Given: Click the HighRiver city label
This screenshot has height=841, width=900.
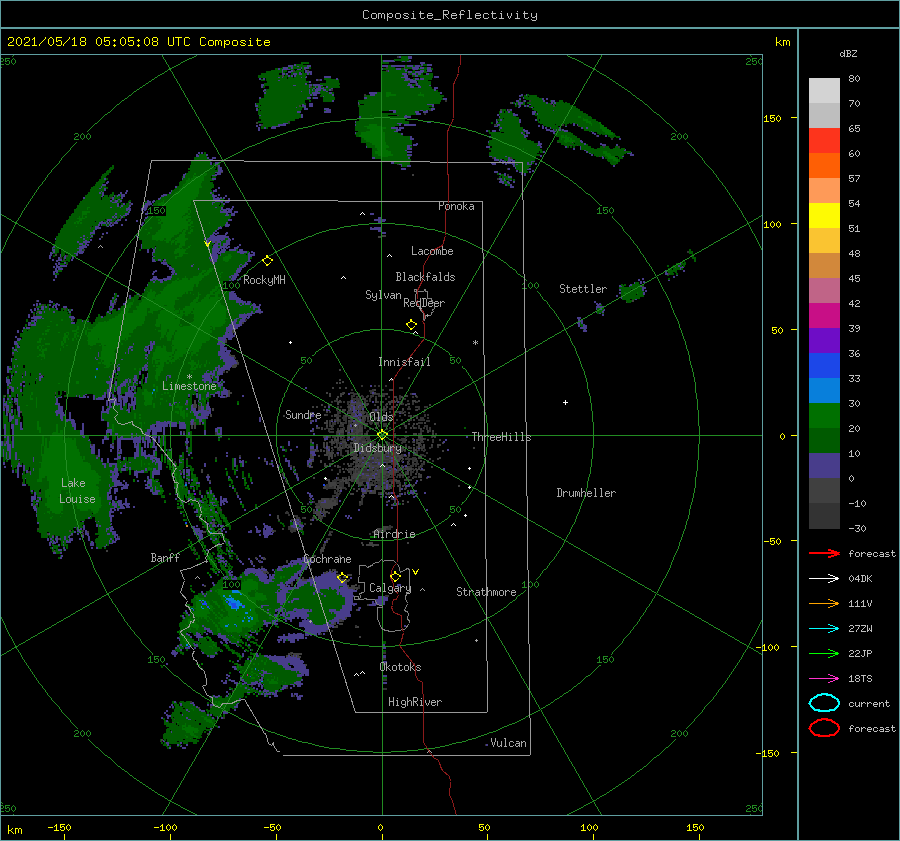Looking at the screenshot, I should [415, 702].
